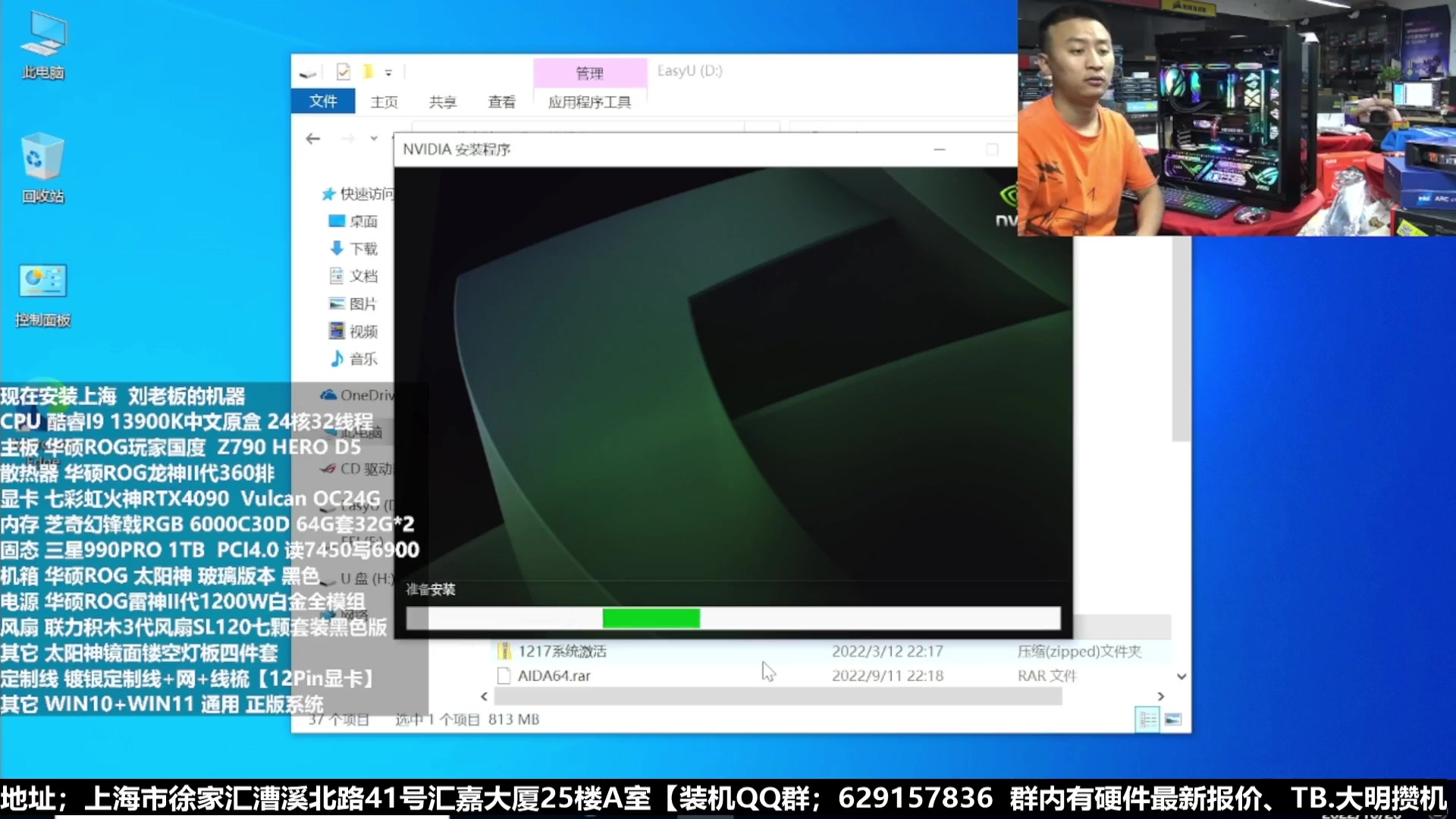
Task: Select the 管理 contextual tab
Action: [589, 73]
